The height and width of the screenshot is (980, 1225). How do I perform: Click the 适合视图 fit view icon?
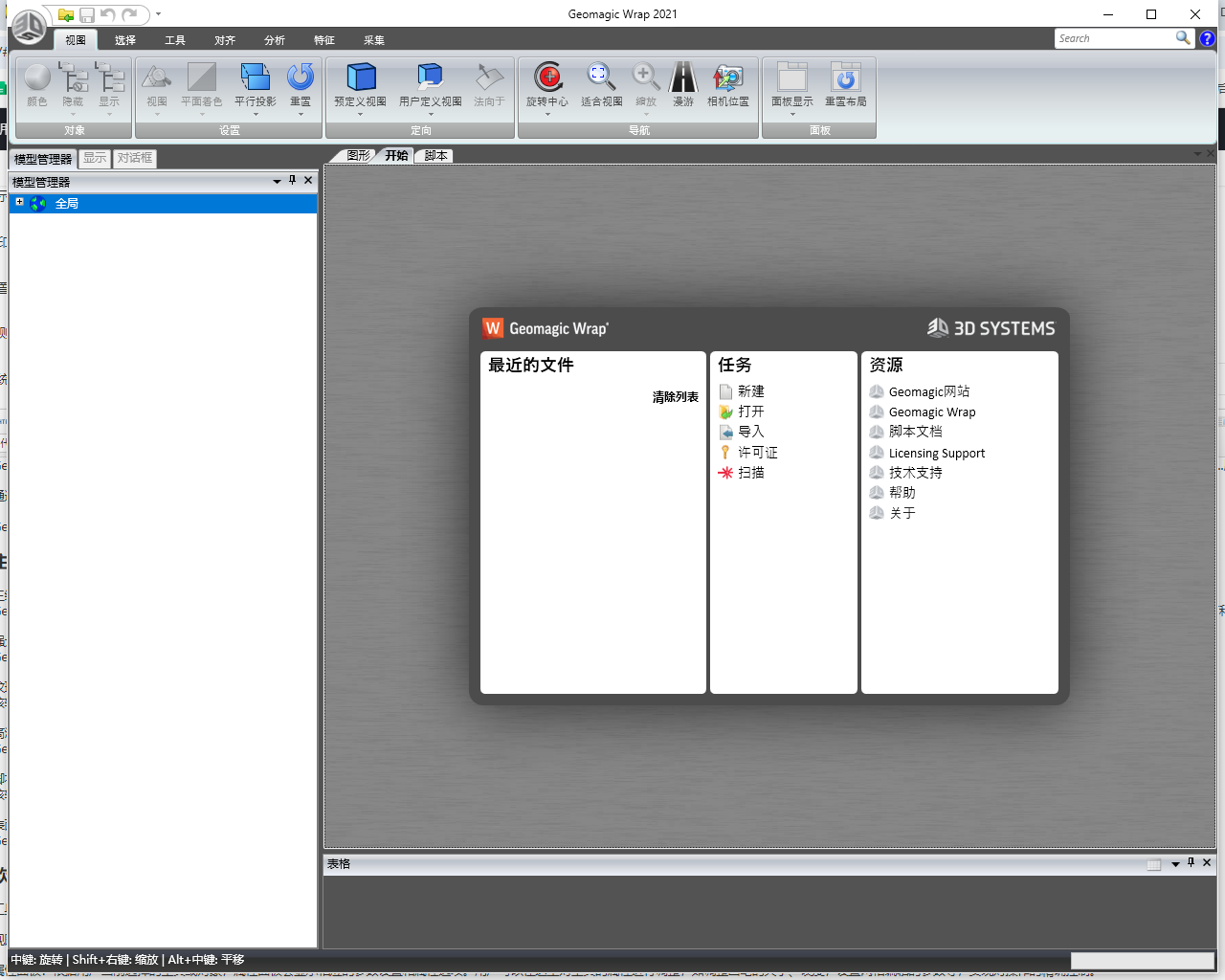[601, 78]
